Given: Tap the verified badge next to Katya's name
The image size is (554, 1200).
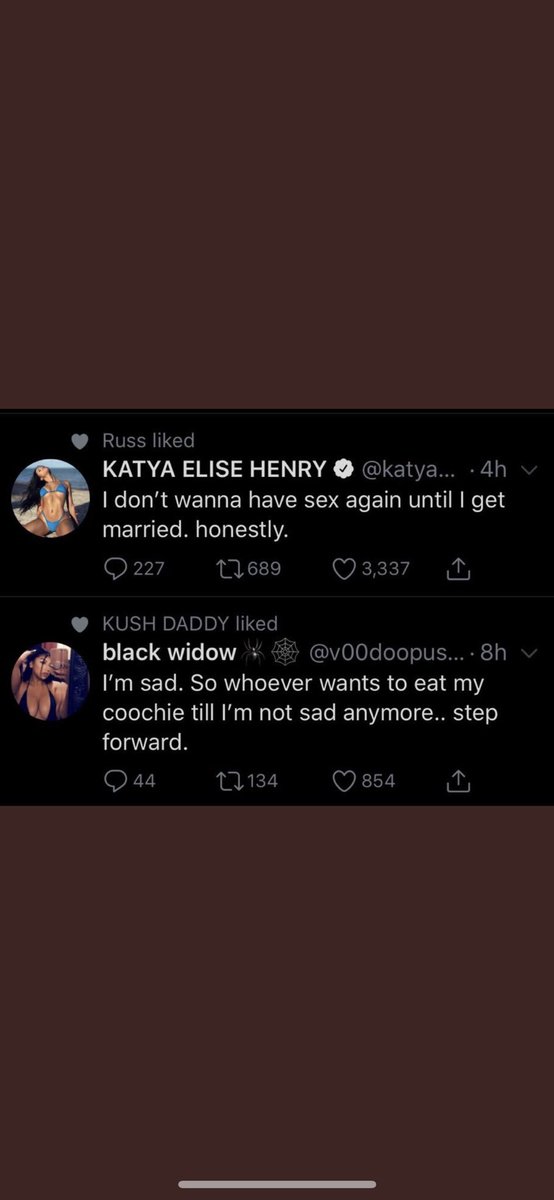Looking at the screenshot, I should (x=343, y=468).
